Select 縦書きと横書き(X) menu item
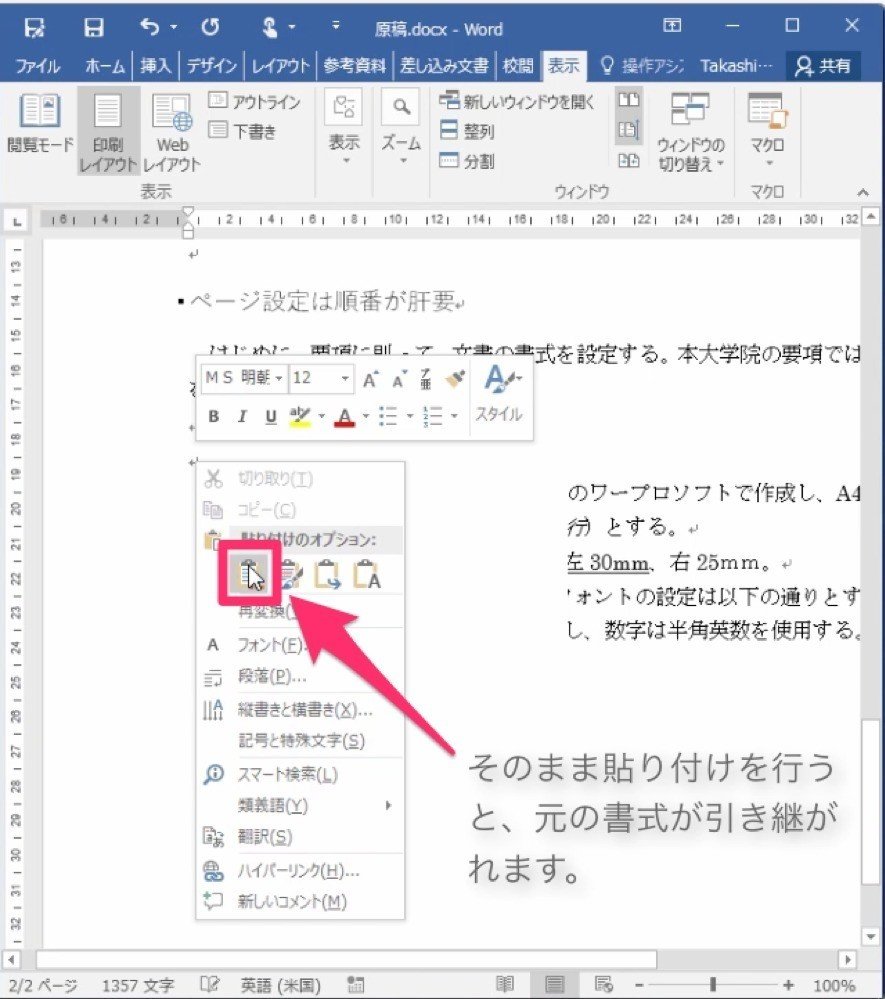This screenshot has width=885, height=999. click(x=300, y=709)
